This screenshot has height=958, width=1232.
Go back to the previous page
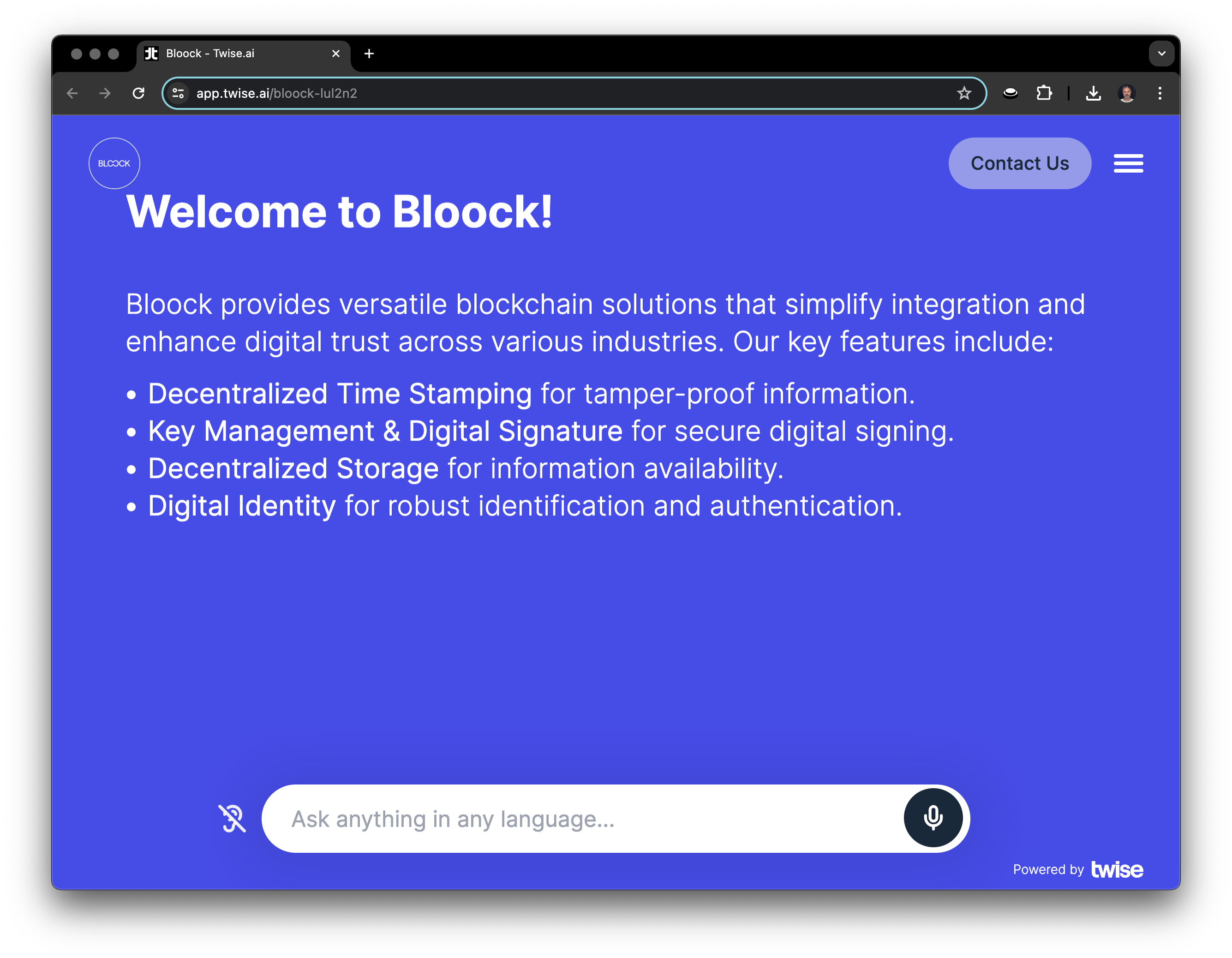72,93
